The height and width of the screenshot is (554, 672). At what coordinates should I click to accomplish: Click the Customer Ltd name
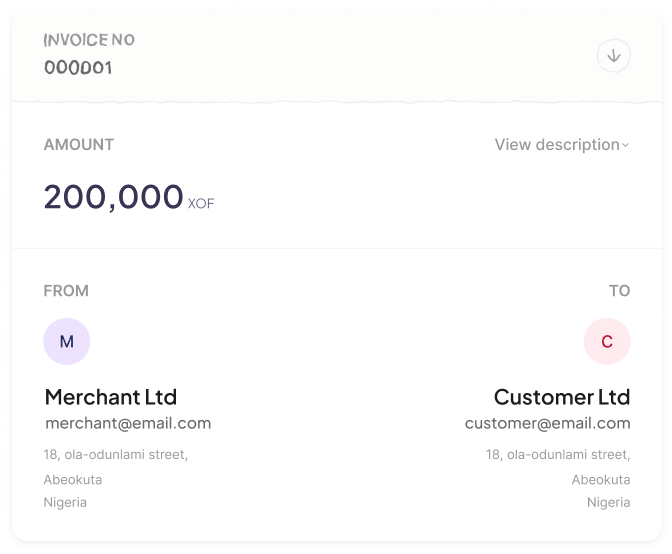[562, 397]
